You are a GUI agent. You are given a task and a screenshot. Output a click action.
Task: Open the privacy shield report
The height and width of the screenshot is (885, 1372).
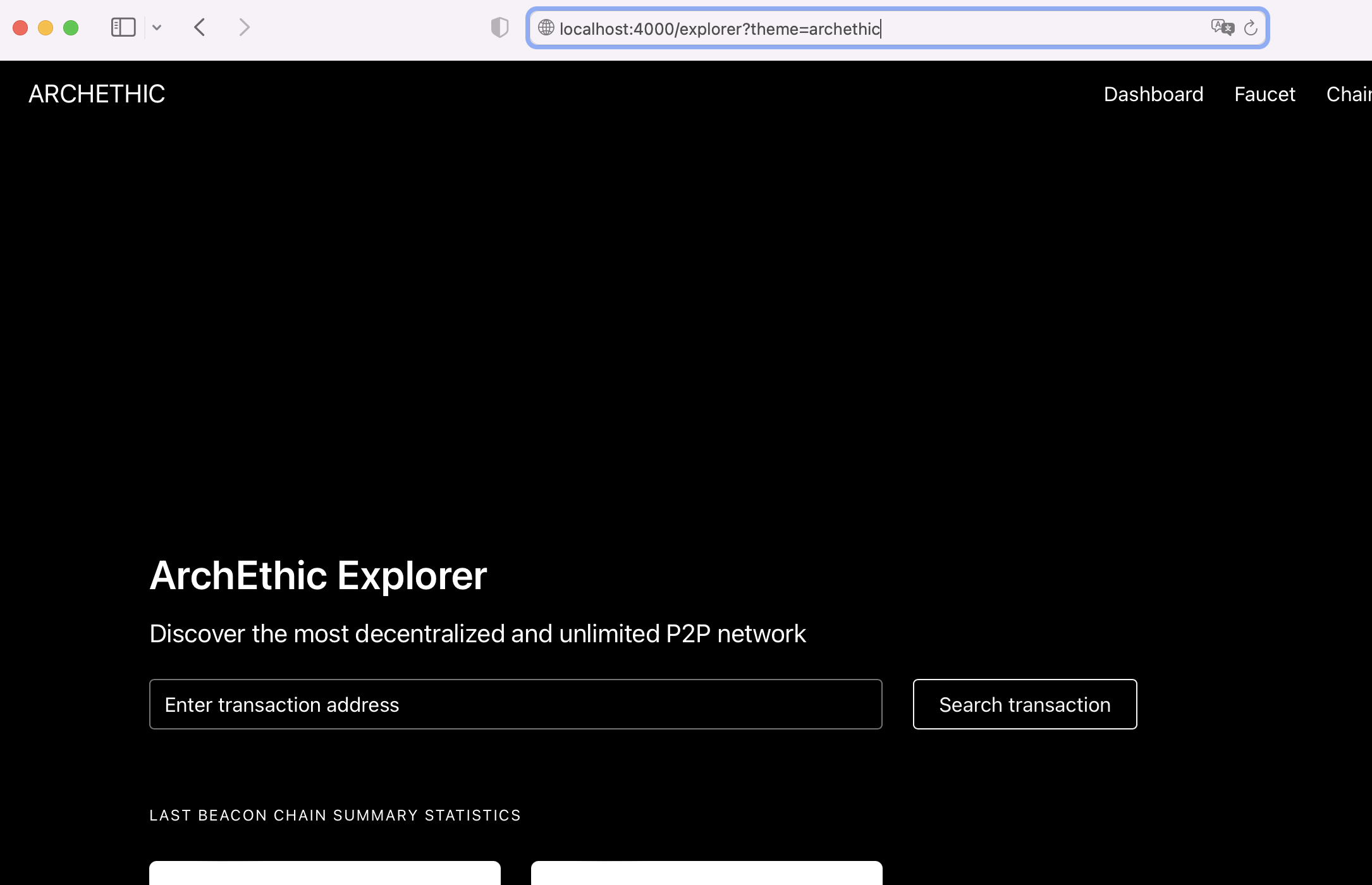tap(499, 27)
